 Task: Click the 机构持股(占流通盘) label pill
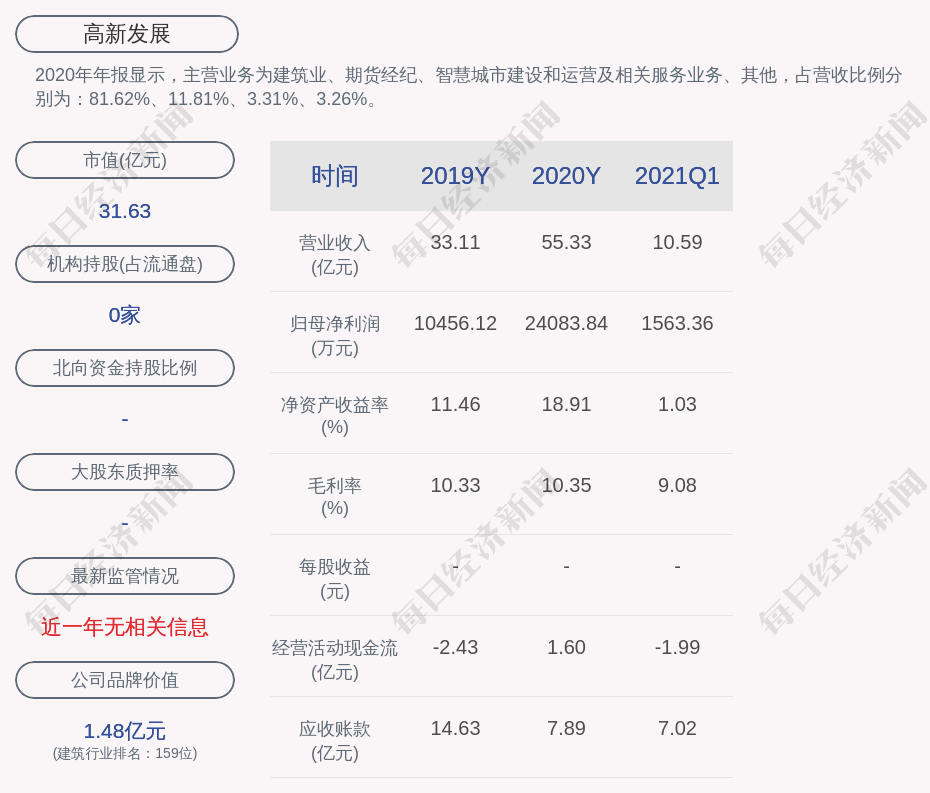(125, 264)
